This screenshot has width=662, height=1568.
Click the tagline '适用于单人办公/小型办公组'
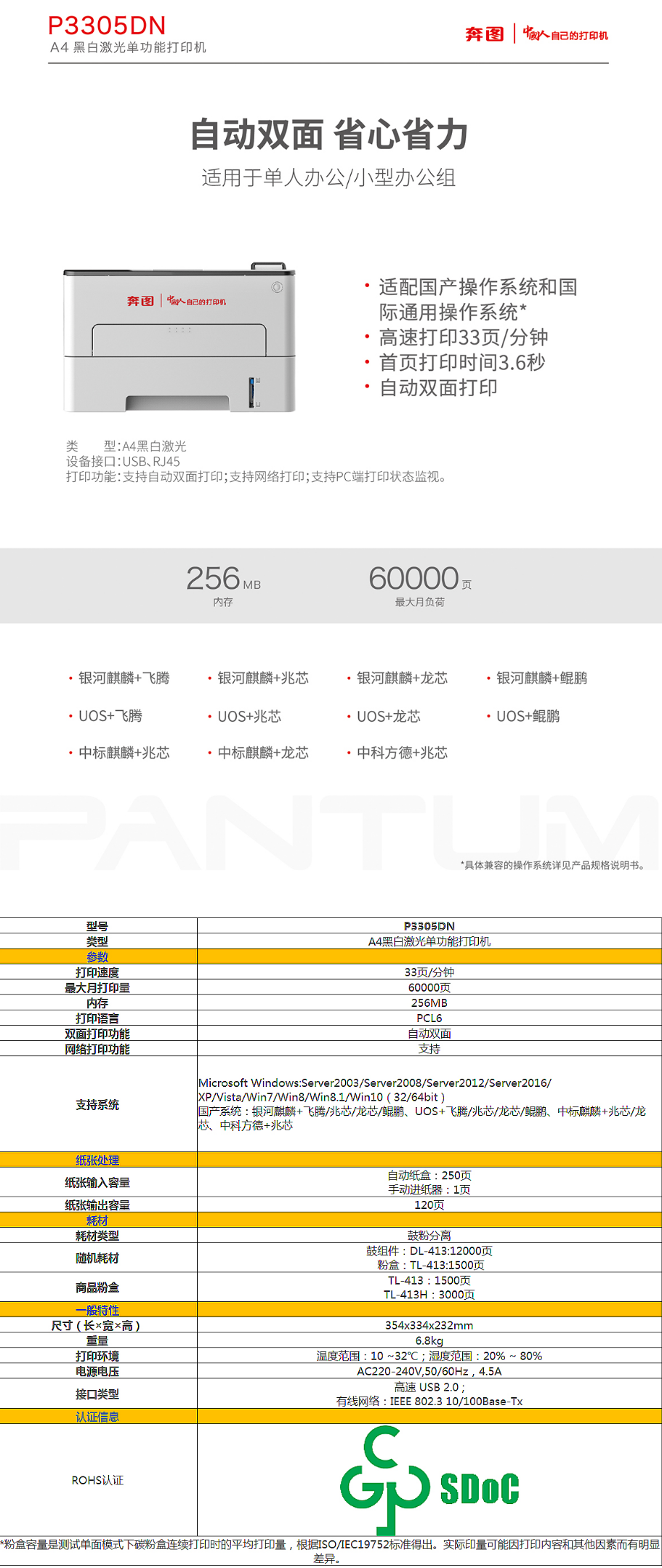coord(328,177)
